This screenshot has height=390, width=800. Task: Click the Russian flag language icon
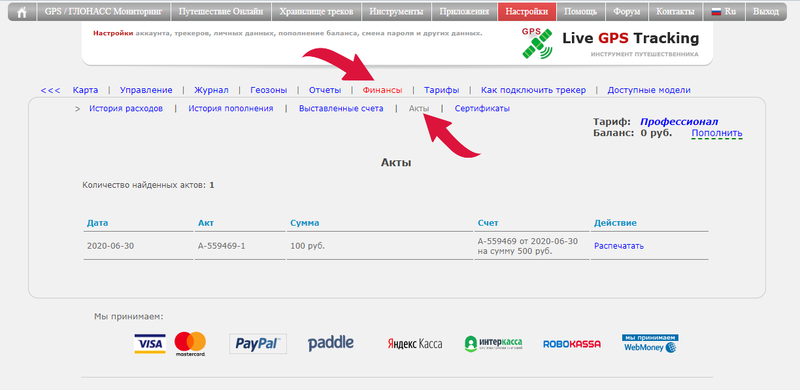[715, 11]
